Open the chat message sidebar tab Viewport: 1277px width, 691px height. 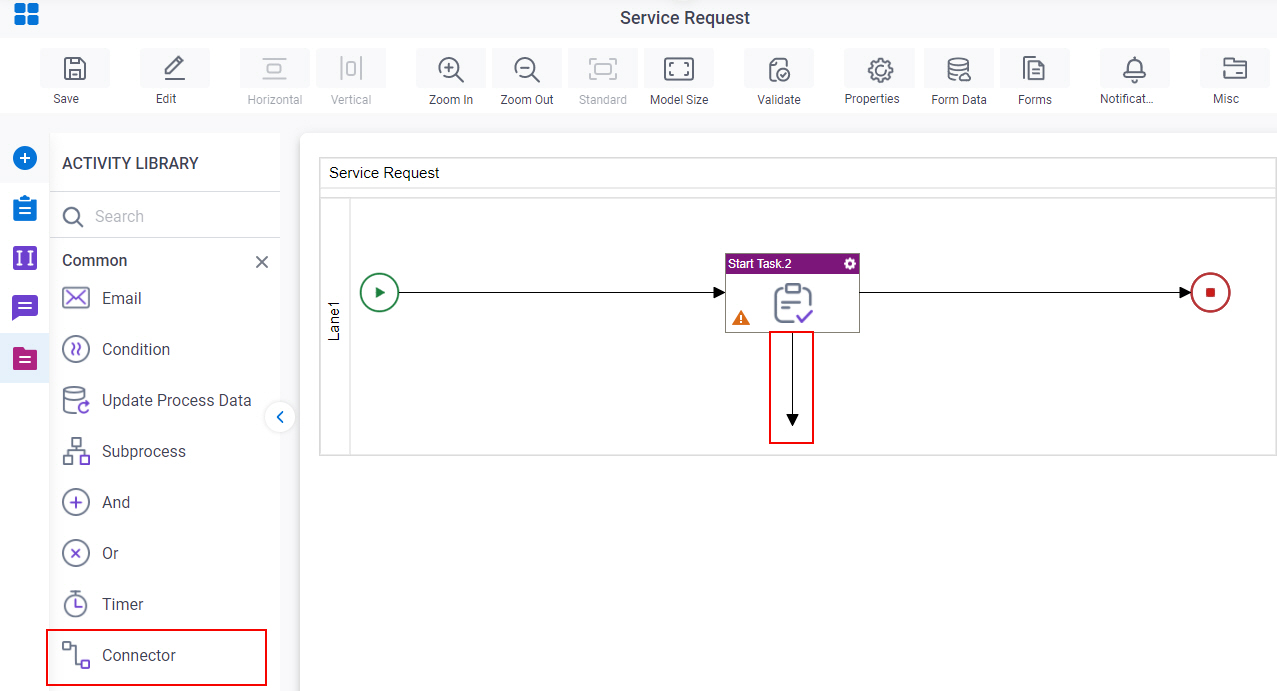click(x=25, y=308)
